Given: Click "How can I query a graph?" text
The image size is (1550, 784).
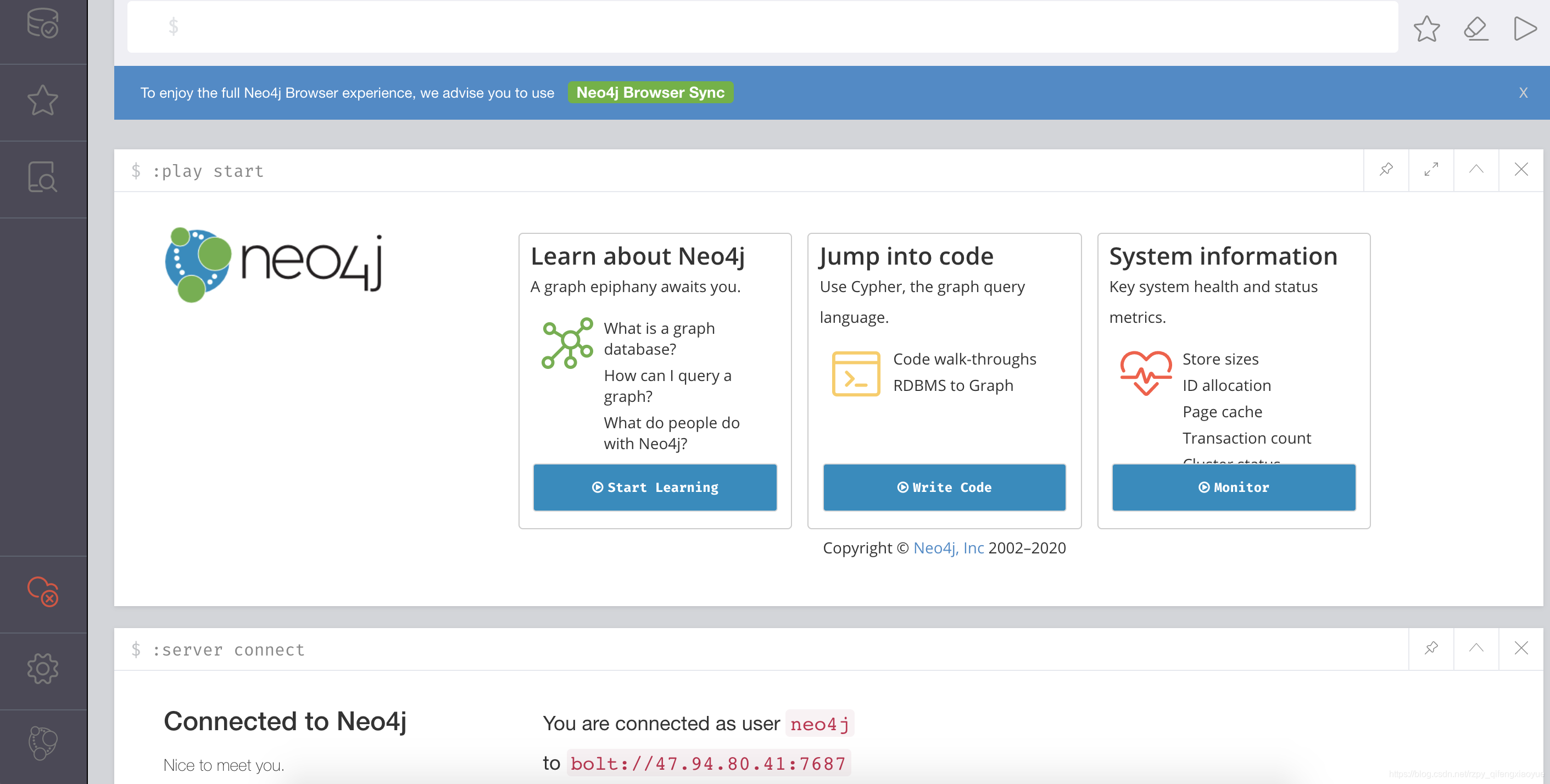Looking at the screenshot, I should [x=668, y=386].
